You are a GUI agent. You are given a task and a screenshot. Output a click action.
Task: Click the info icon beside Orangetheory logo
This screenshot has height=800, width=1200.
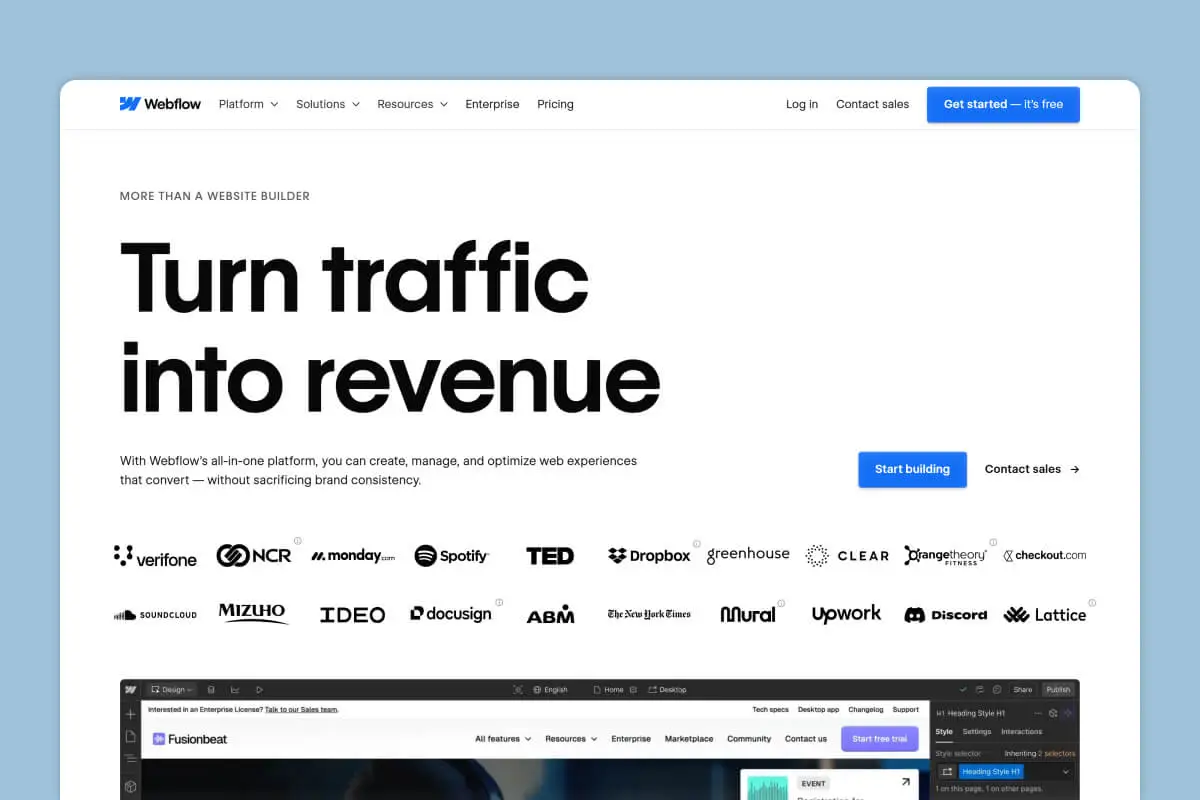(x=993, y=542)
